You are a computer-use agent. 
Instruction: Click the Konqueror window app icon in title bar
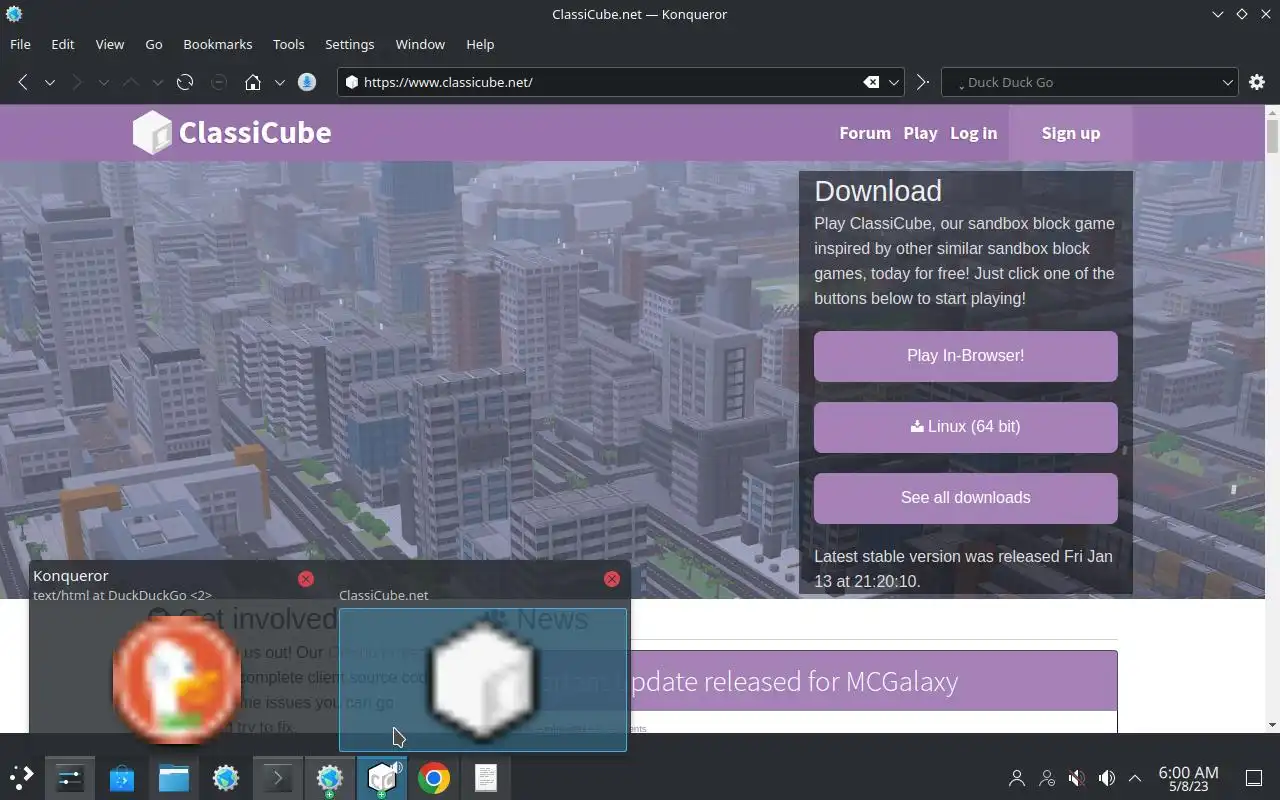(14, 14)
